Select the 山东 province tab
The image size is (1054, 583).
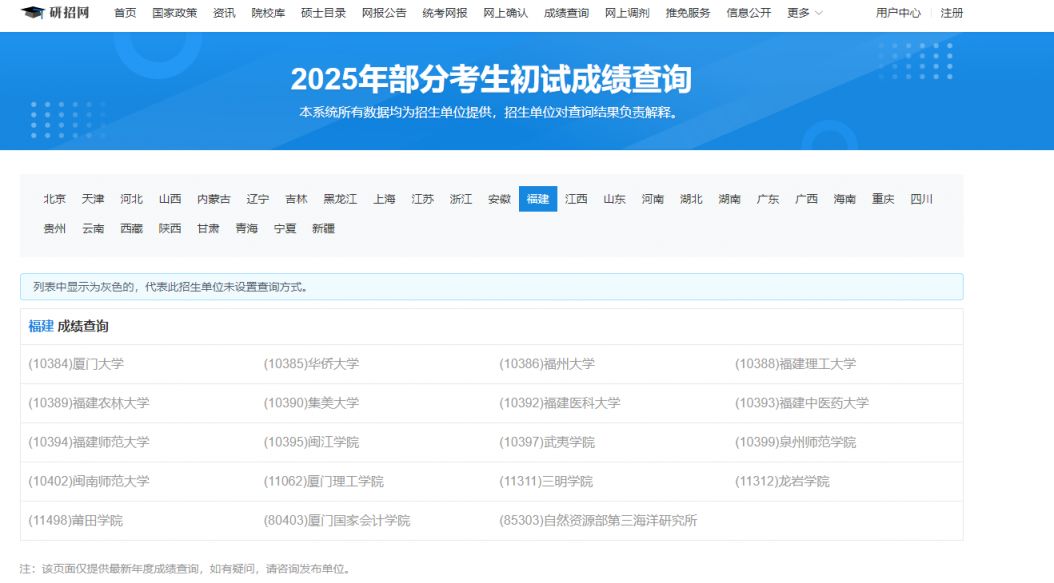point(614,199)
